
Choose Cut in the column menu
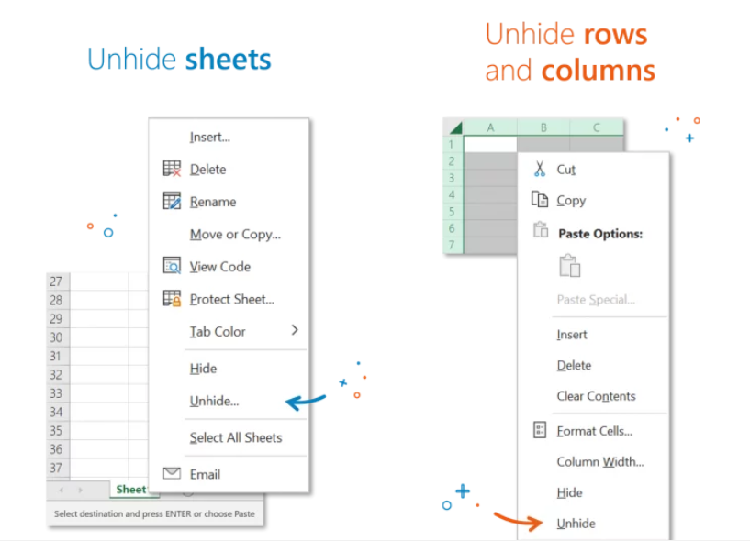pos(566,169)
